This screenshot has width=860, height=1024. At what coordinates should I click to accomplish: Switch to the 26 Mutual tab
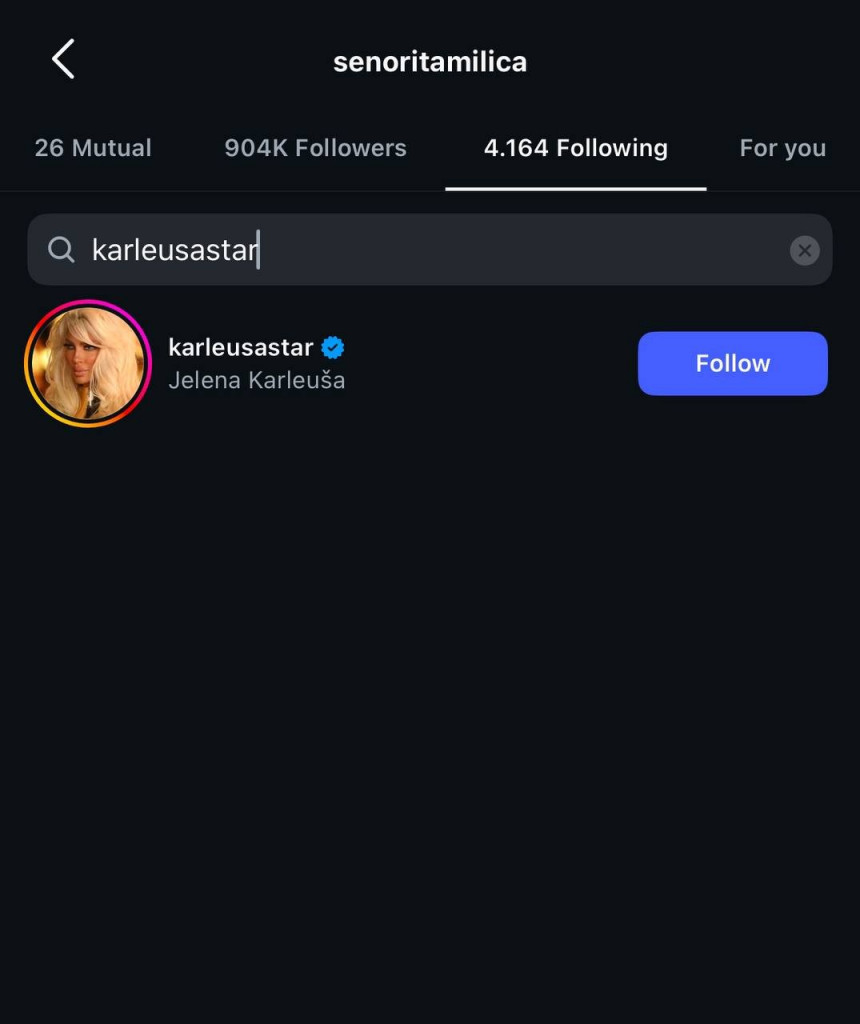coord(93,148)
